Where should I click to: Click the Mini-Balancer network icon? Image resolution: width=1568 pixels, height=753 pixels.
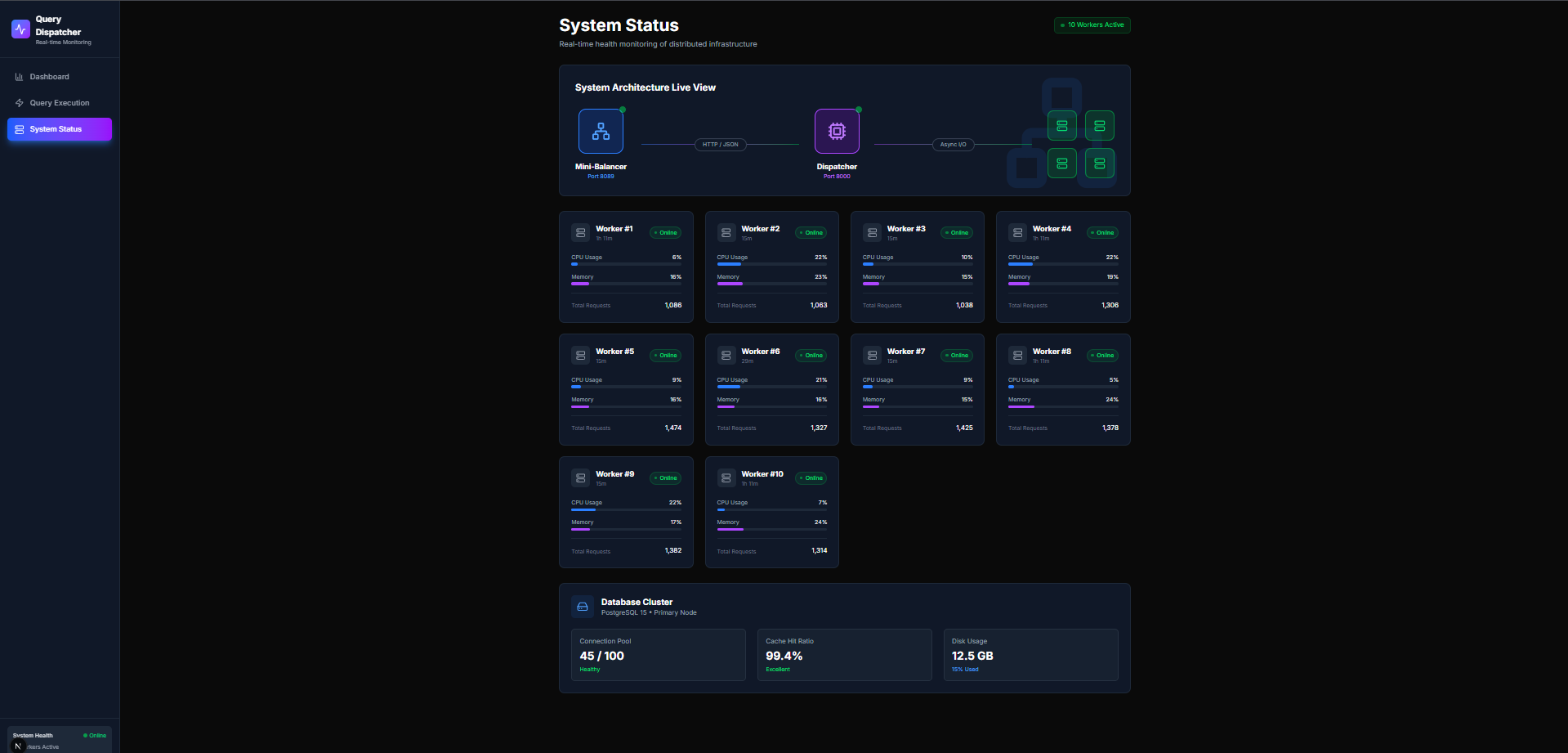[601, 132]
